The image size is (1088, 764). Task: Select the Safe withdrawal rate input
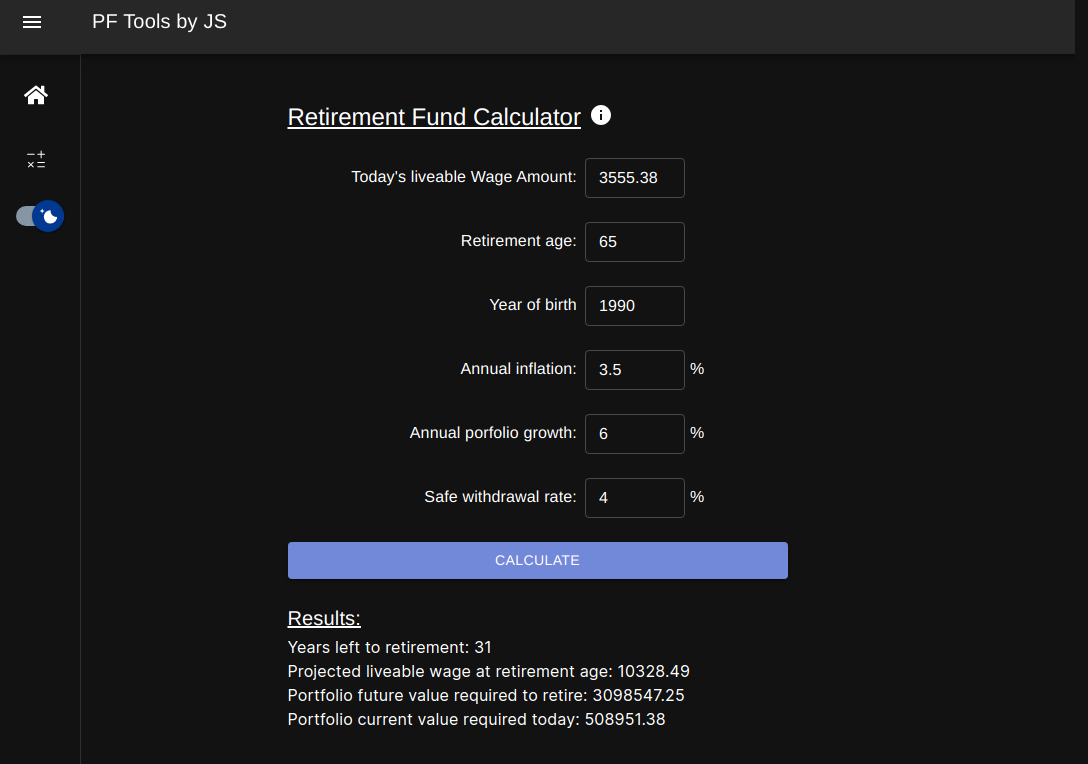click(x=634, y=497)
